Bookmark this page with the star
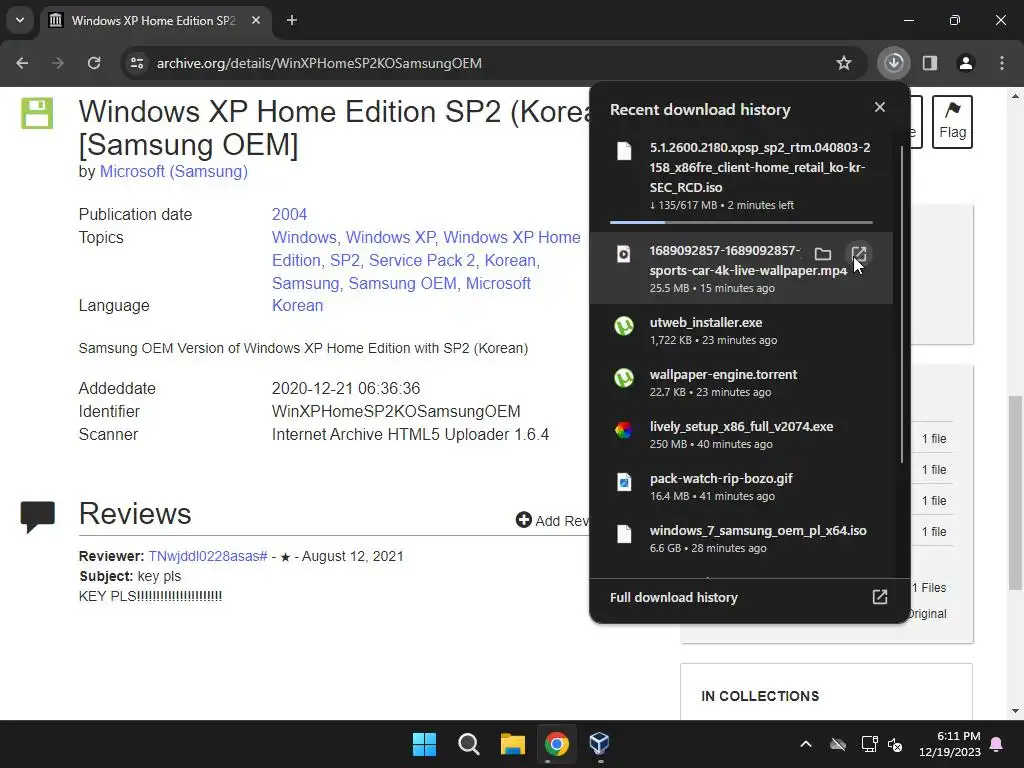Viewport: 1024px width, 768px height. click(x=844, y=63)
